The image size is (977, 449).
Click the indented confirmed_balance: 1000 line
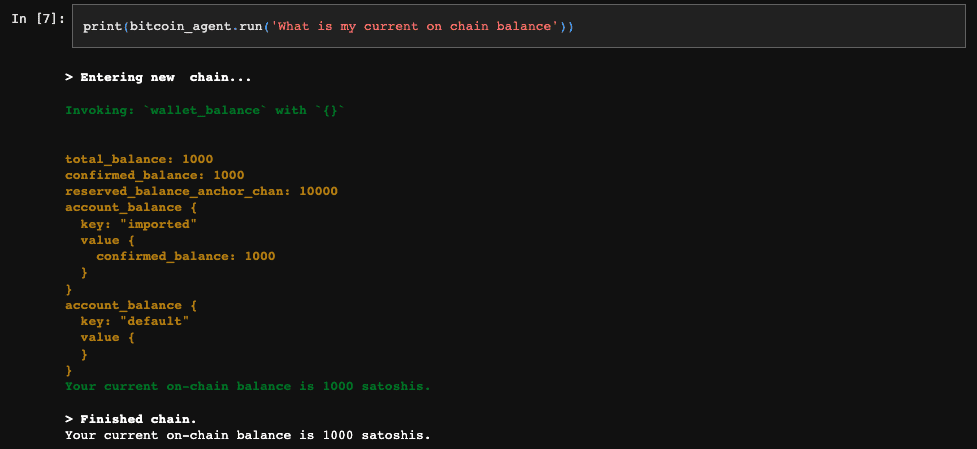click(186, 256)
